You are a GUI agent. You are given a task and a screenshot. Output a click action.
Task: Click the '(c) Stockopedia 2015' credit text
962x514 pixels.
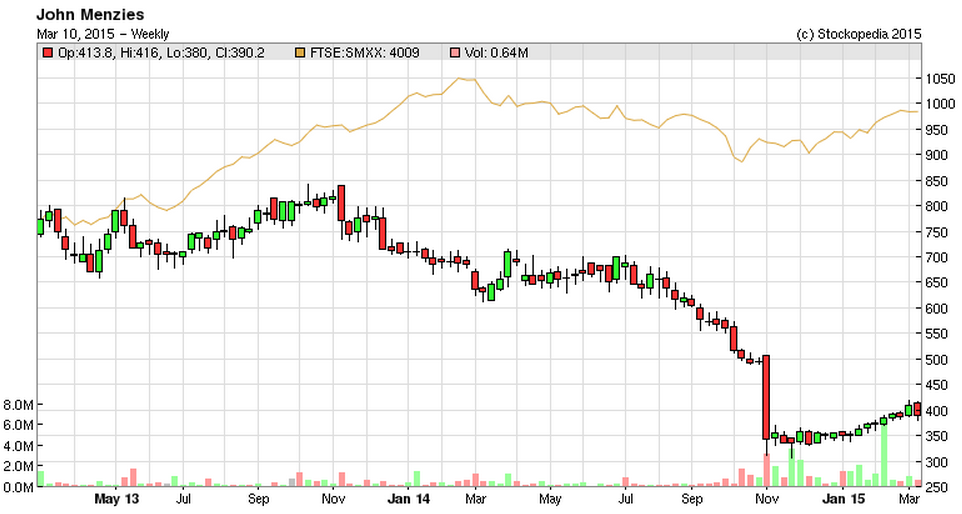tap(858, 34)
